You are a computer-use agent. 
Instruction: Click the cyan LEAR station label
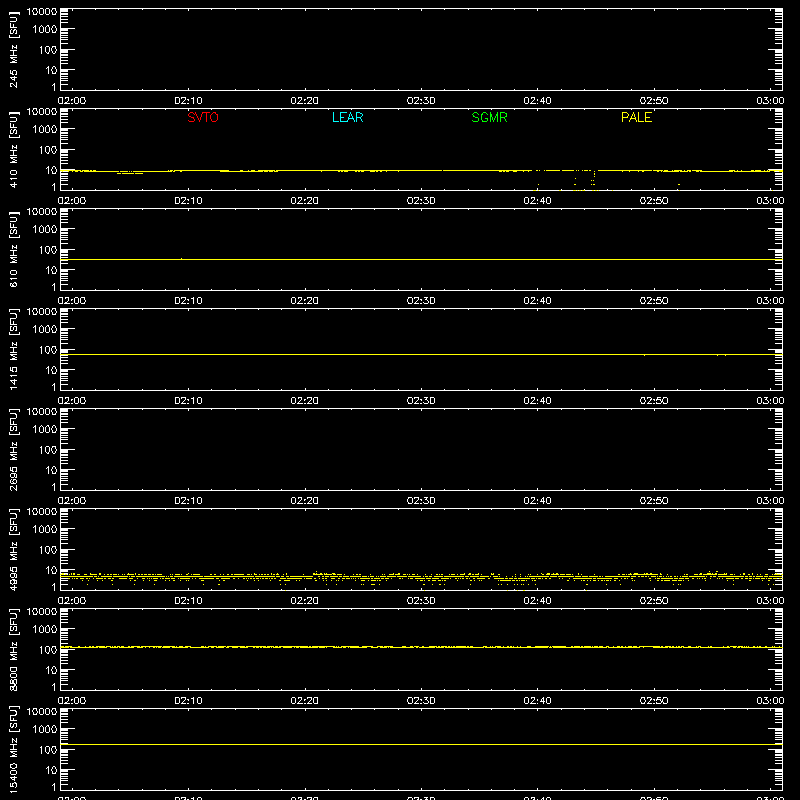[347, 117]
